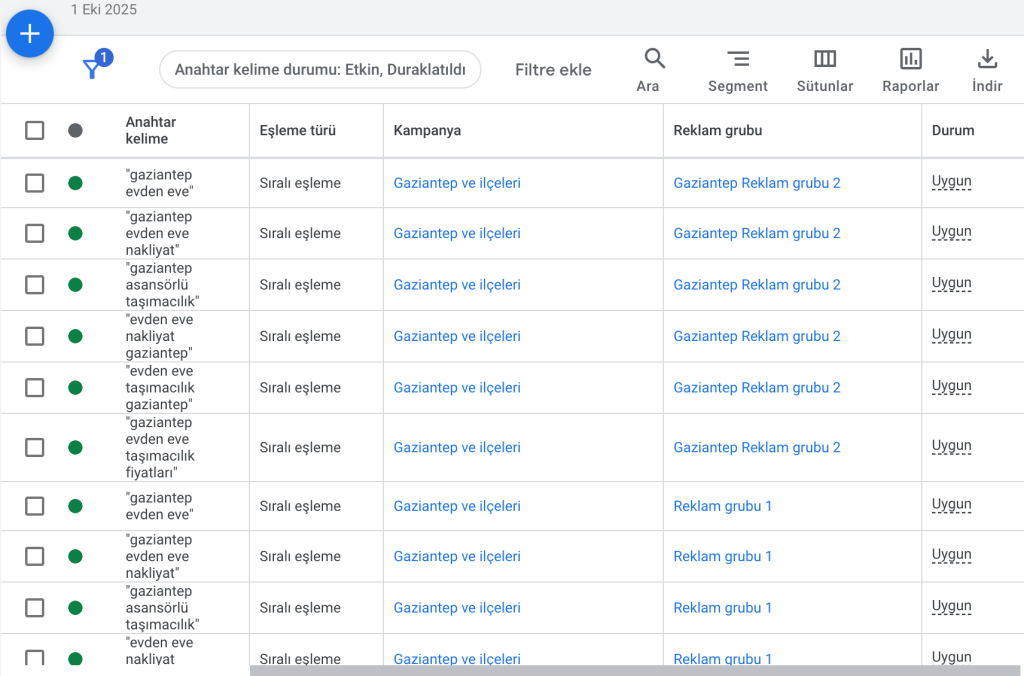Edit the keyword status filter chip
Viewport: 1024px width, 676px height.
click(320, 70)
